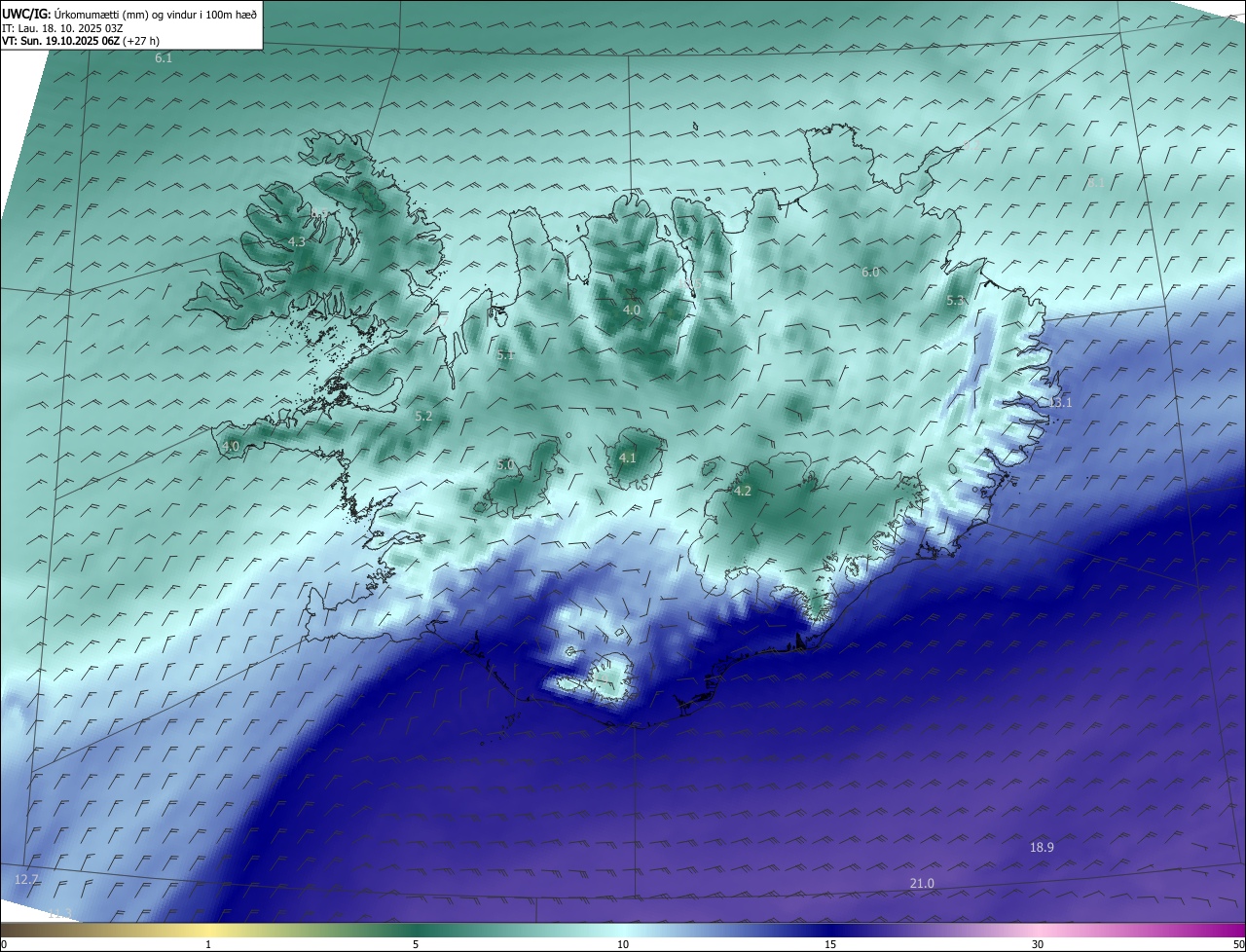Select the 'IT: Lau. 18. 10. 2025 03Z' line
Viewport: 1246px width, 952px height.
click(62, 28)
